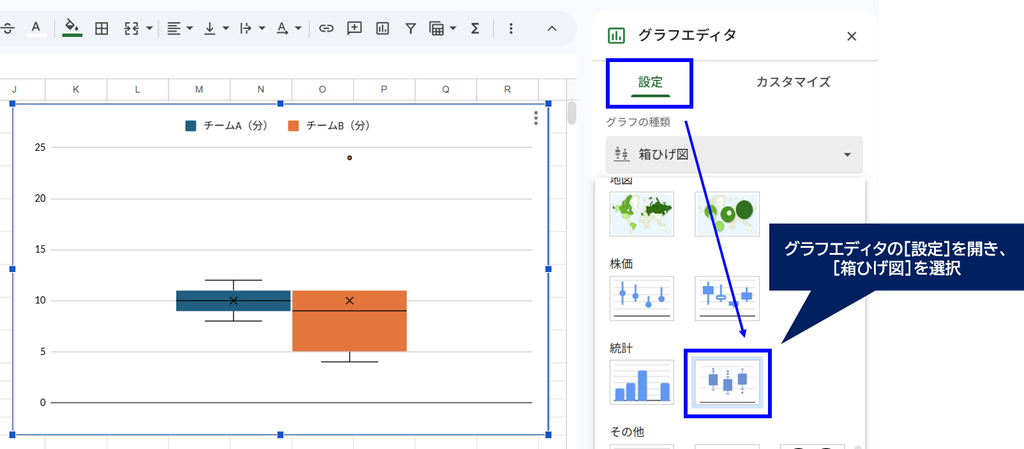Screen dimensions: 1024x449
Task: Click the sheet's vertical scrollbar thumb
Action: pos(572,112)
